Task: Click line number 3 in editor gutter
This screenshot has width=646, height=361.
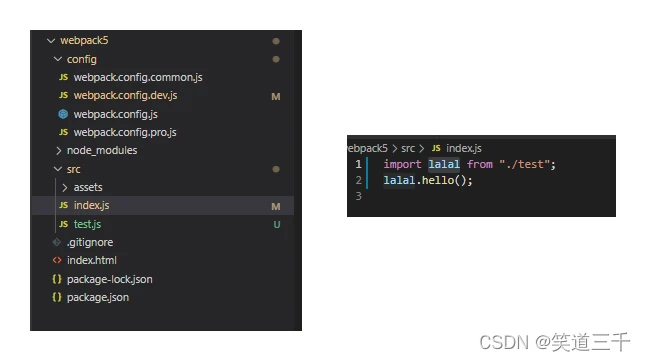Action: click(x=358, y=196)
